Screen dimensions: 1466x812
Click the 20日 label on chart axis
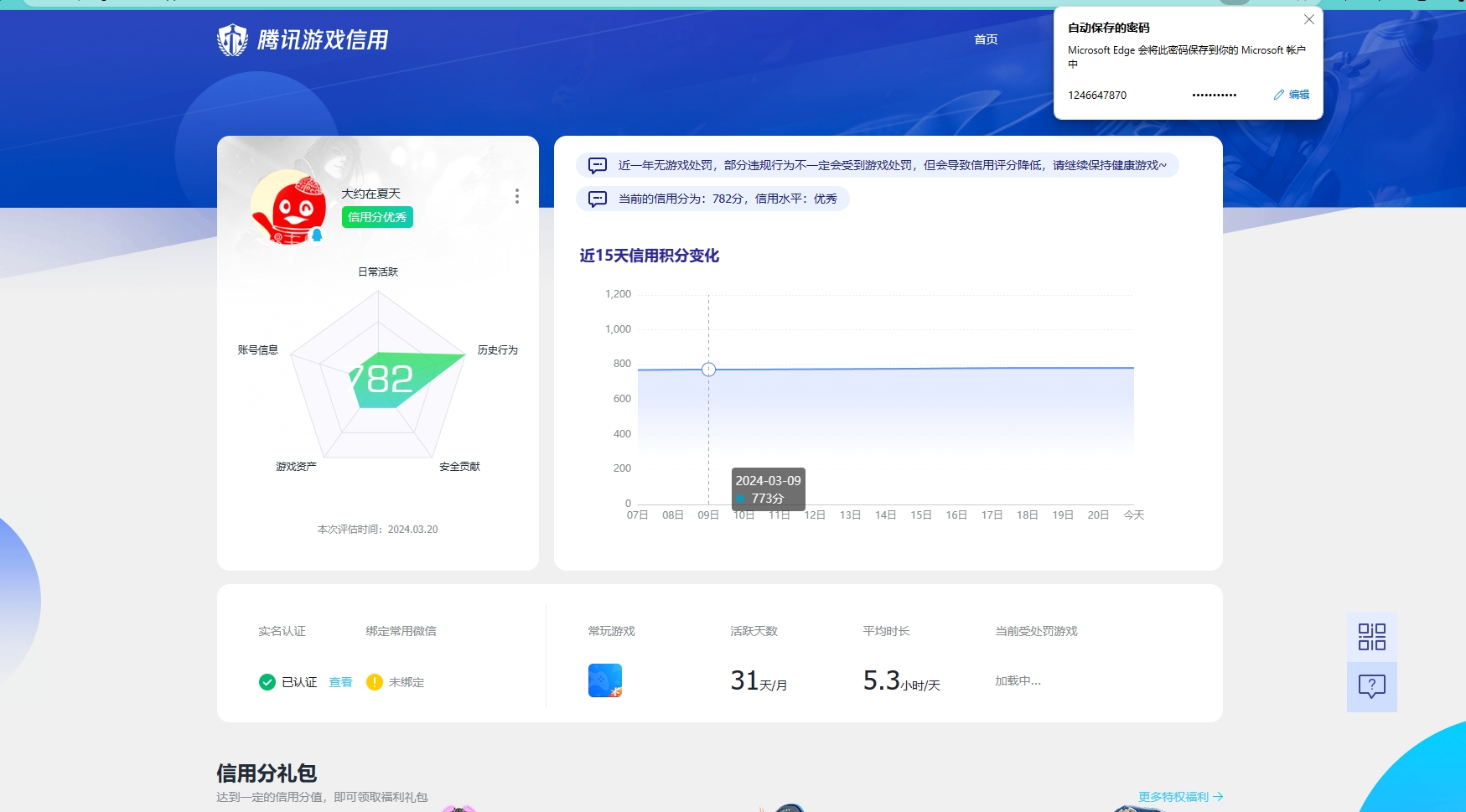click(x=1098, y=515)
